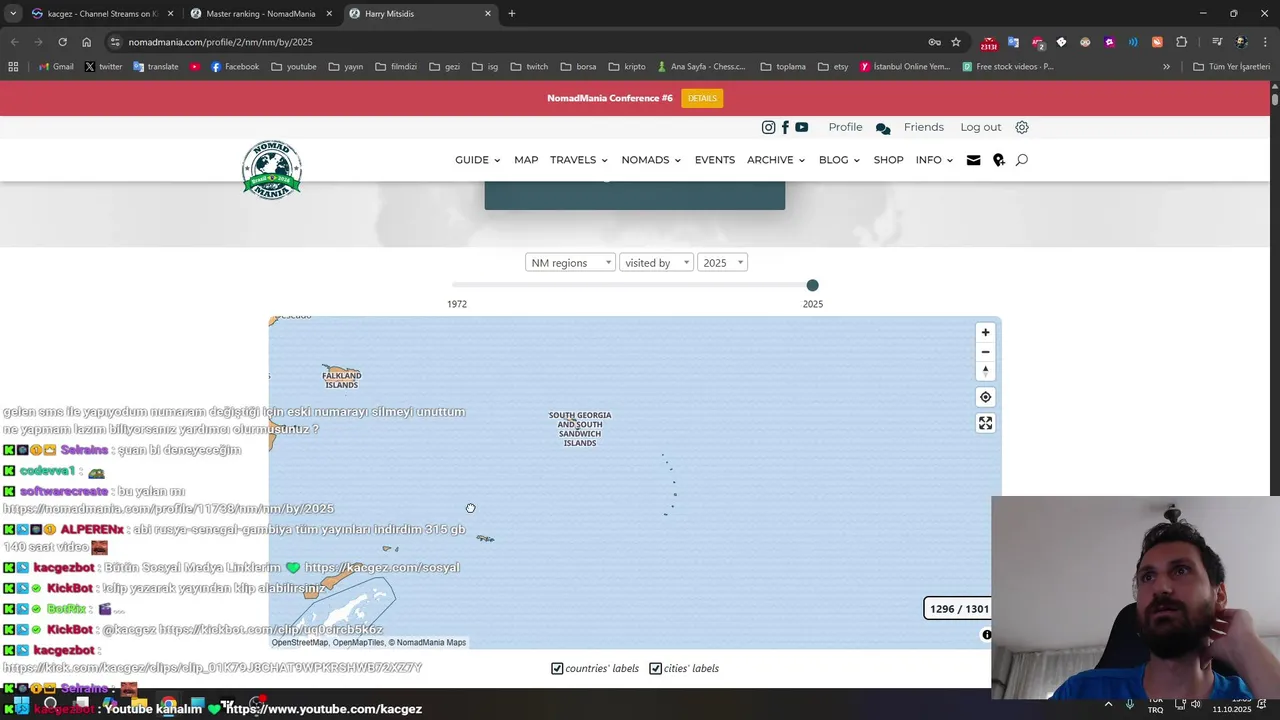Open NM regions dropdown
This screenshot has width=1280, height=720.
point(570,262)
